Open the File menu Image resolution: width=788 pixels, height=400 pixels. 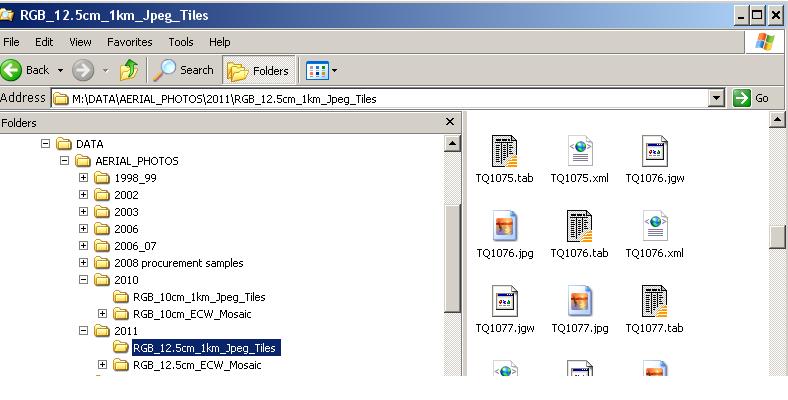[11, 42]
